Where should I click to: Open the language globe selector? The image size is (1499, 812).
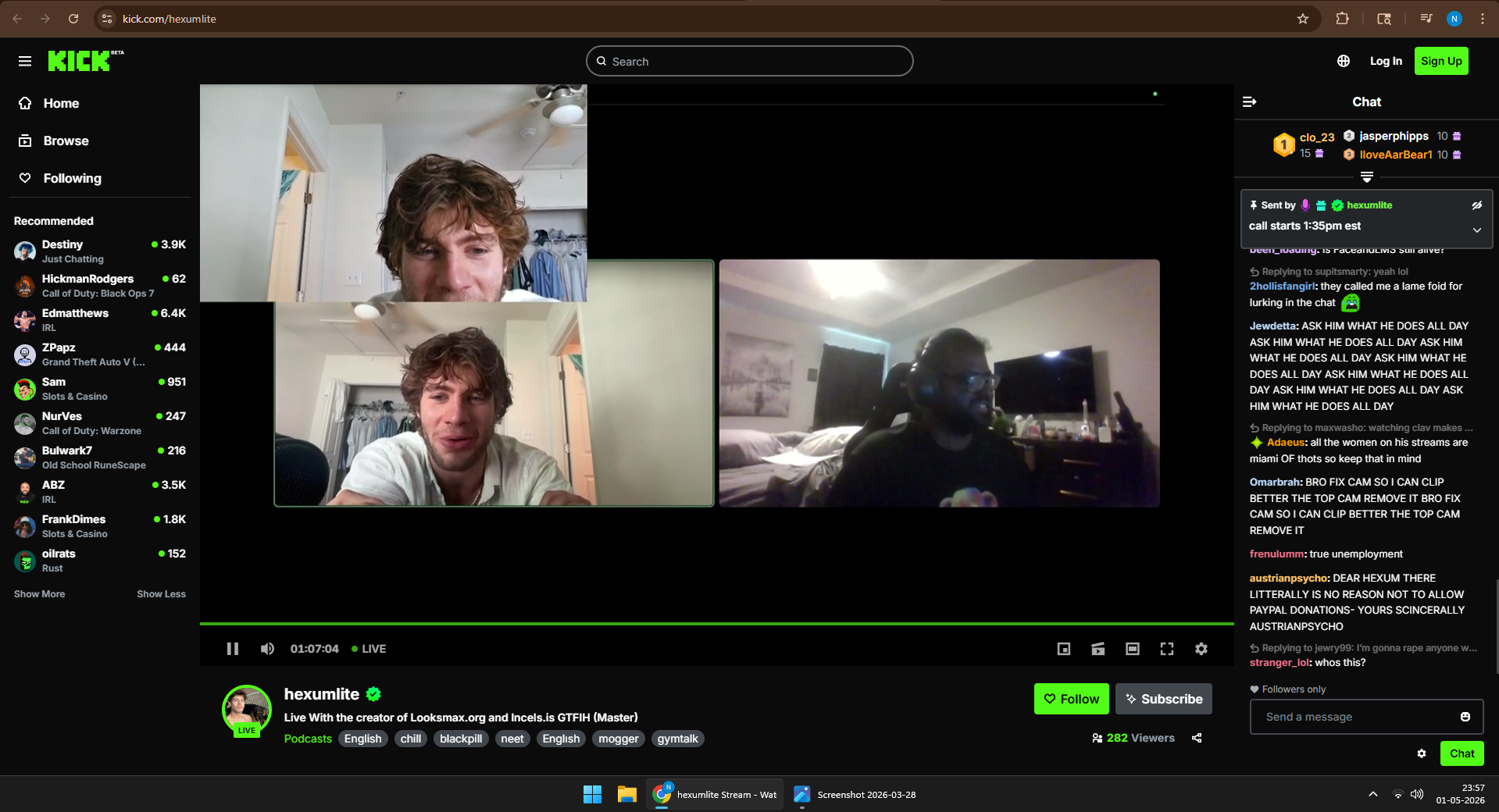pos(1344,61)
